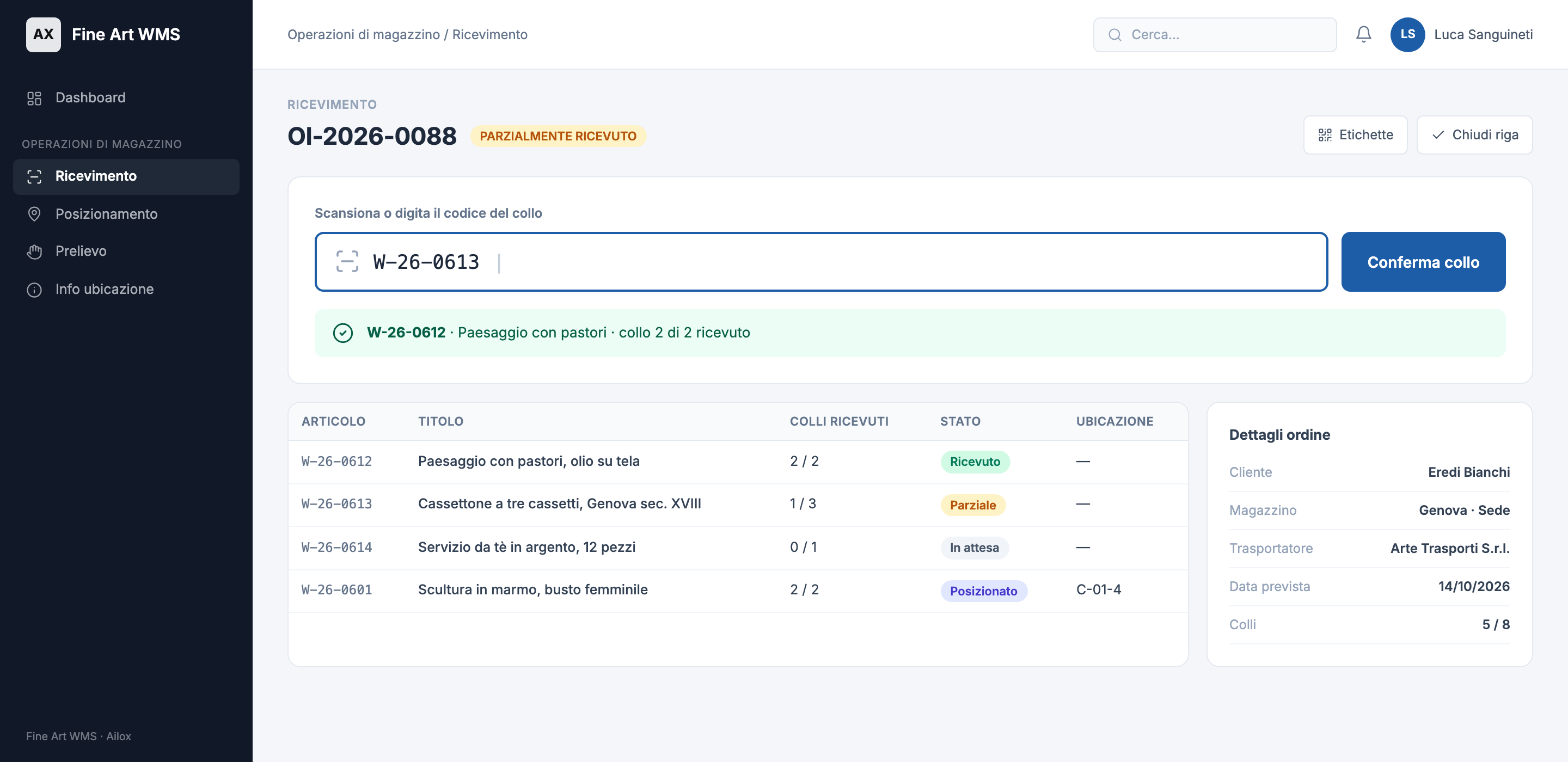Click the green success check icon

(x=342, y=333)
